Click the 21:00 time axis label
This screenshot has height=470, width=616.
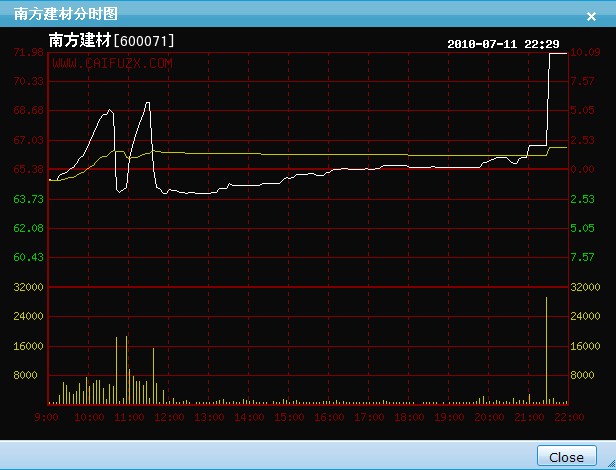pyautogui.click(x=530, y=416)
